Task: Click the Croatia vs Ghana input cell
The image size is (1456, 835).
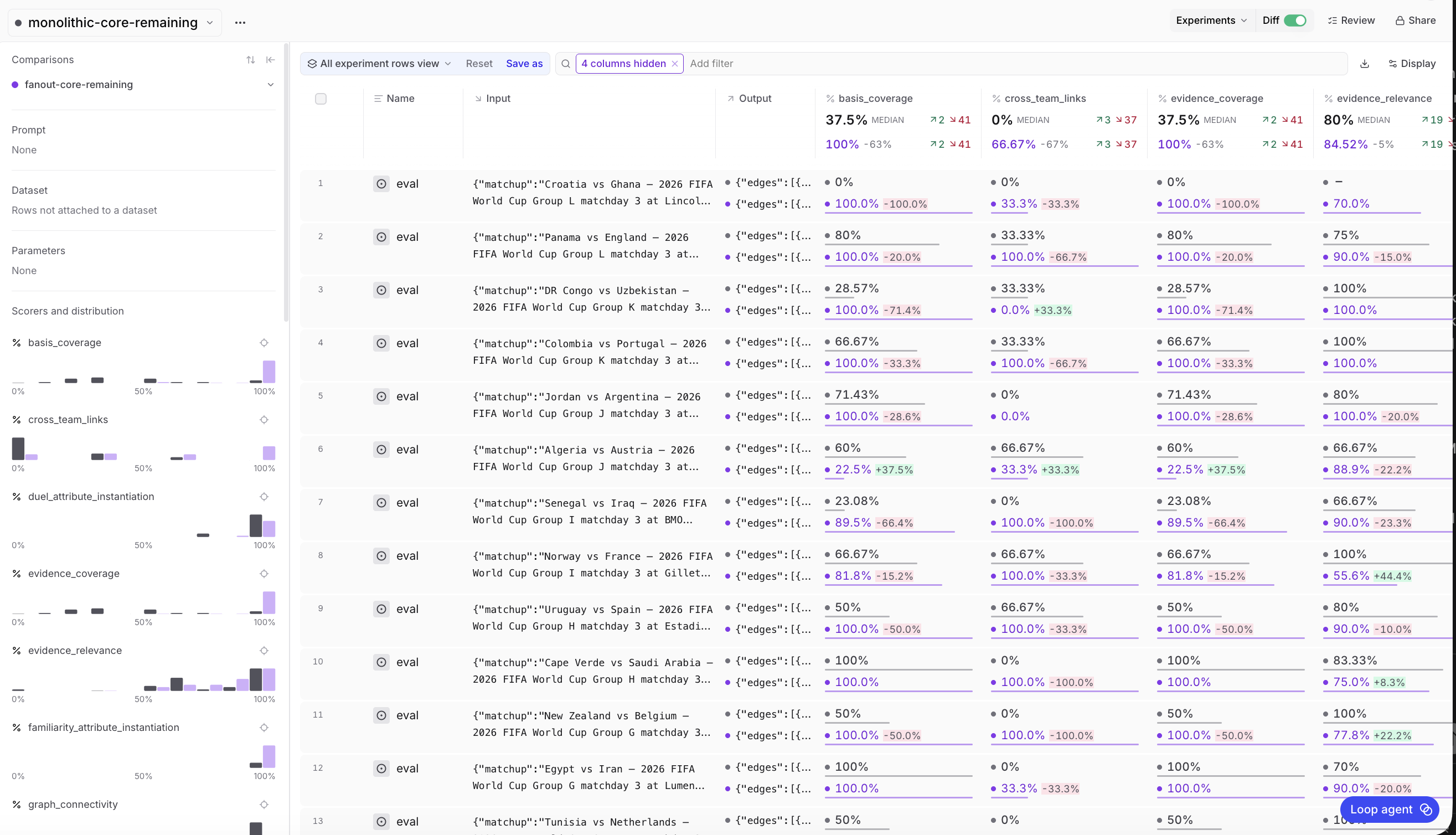Action: (592, 193)
